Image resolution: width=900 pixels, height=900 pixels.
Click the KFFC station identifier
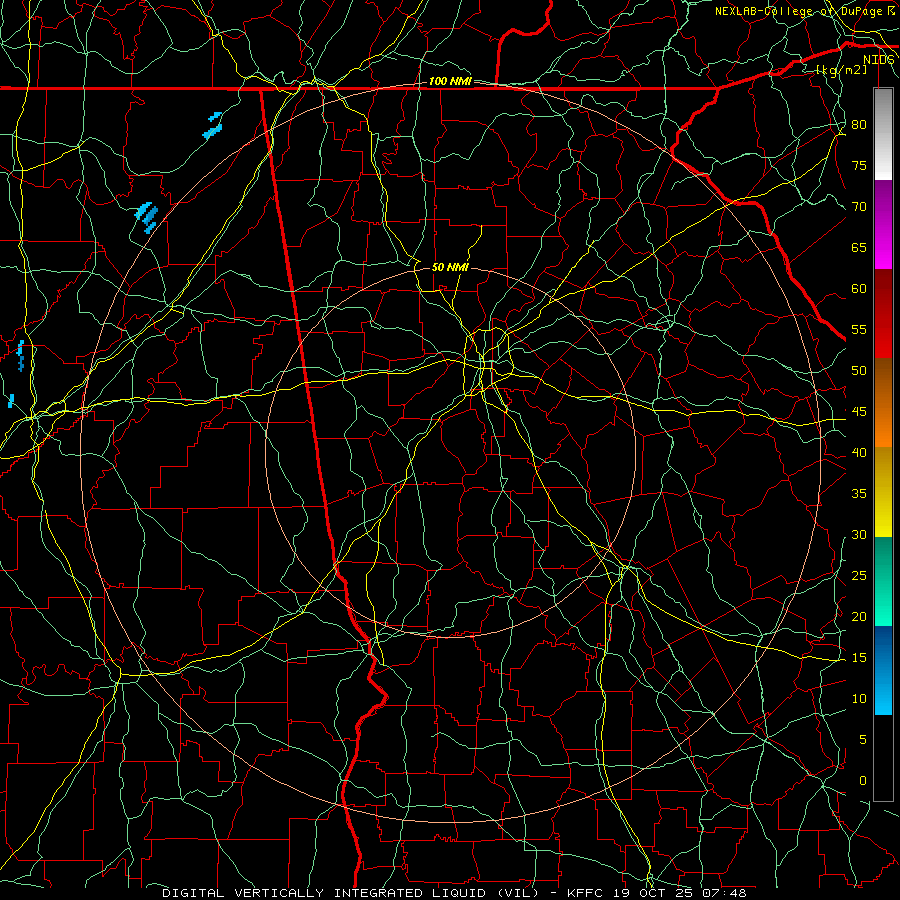(x=587, y=893)
